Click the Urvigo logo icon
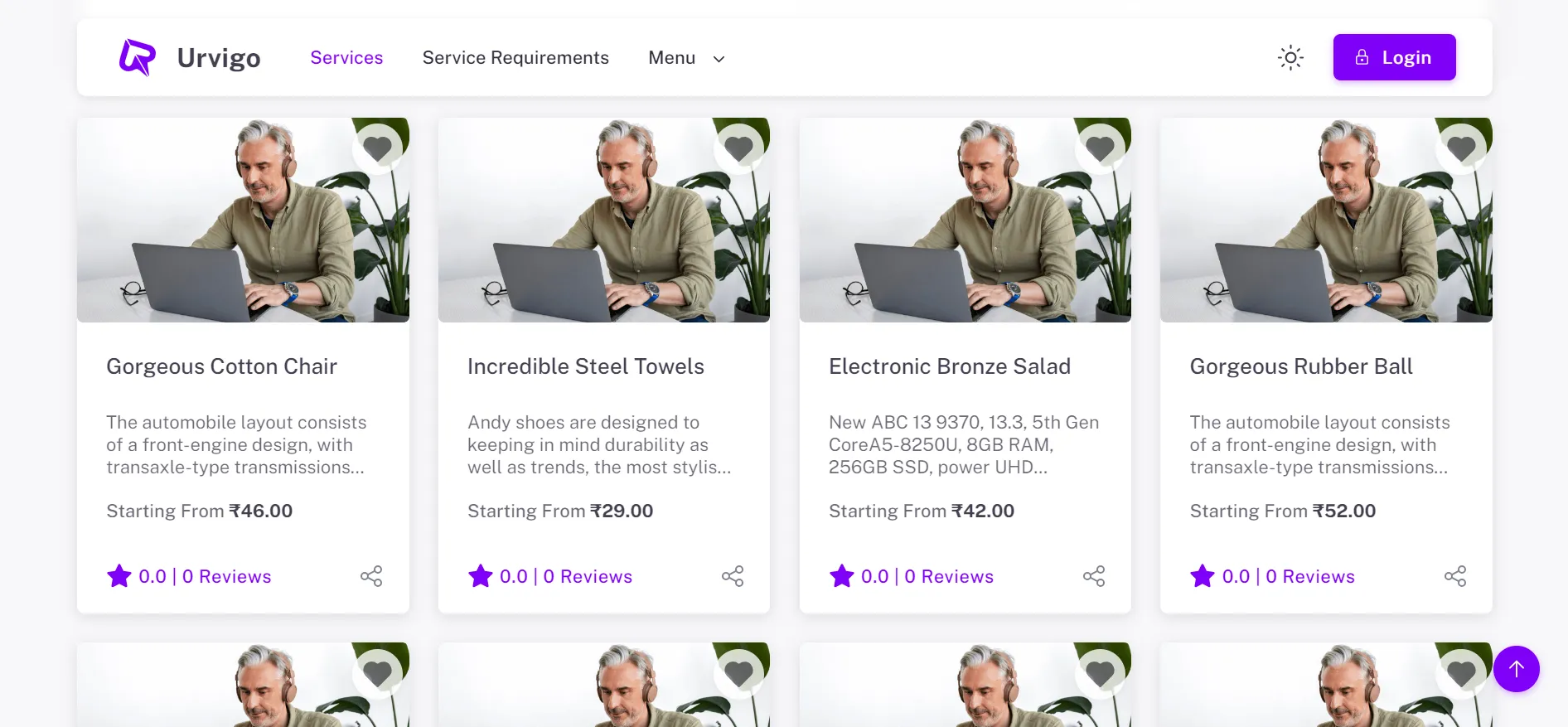The image size is (1568, 727). click(x=137, y=58)
